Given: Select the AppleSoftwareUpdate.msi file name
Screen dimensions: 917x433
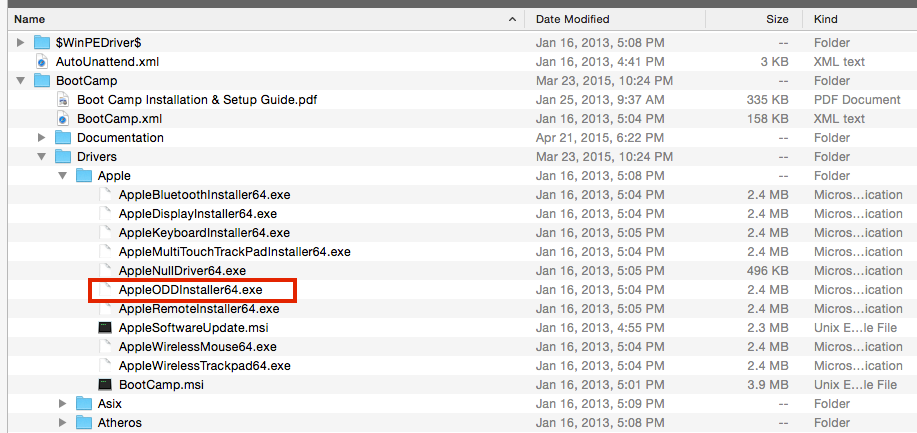Looking at the screenshot, I should tap(193, 328).
